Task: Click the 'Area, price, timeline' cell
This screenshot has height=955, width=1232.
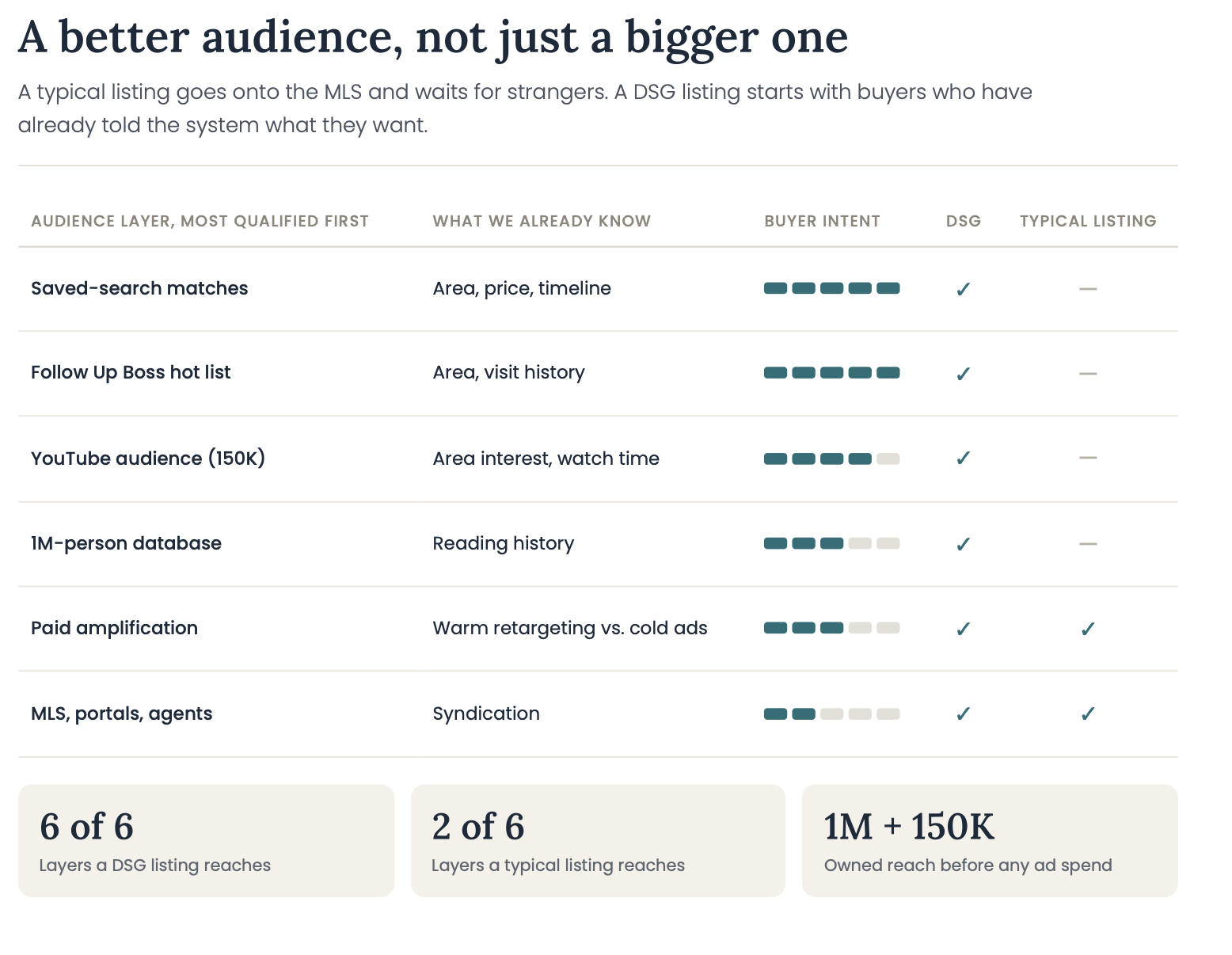Action: coord(522,288)
